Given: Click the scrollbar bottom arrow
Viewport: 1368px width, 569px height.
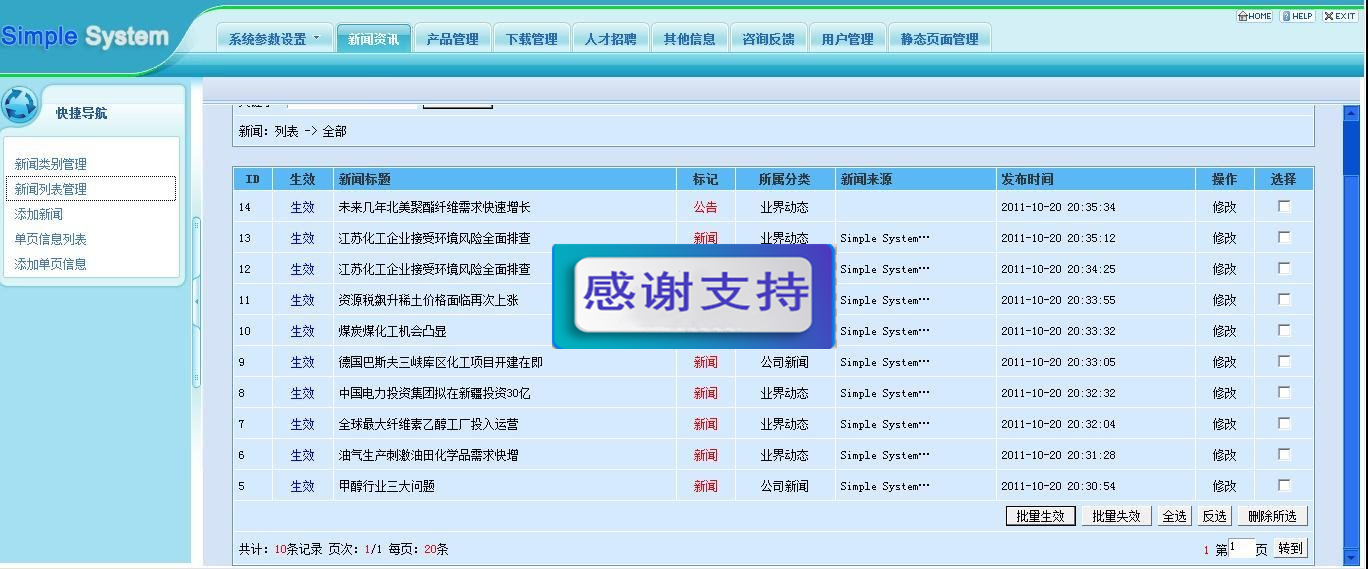Looking at the screenshot, I should [x=1351, y=557].
